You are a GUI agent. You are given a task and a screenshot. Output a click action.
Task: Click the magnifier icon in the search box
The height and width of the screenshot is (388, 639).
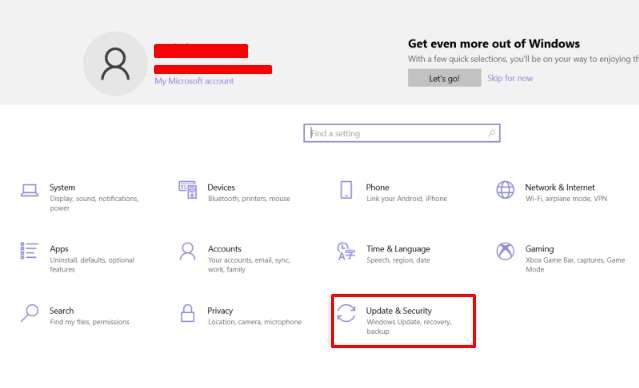[x=491, y=133]
